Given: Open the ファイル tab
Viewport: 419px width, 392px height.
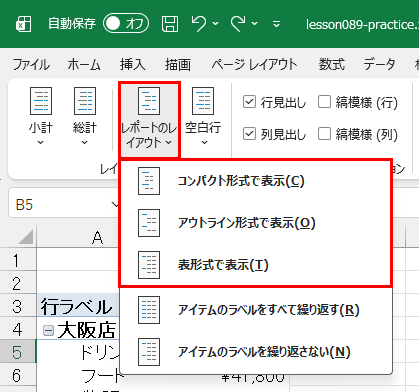Looking at the screenshot, I should coord(31,64).
